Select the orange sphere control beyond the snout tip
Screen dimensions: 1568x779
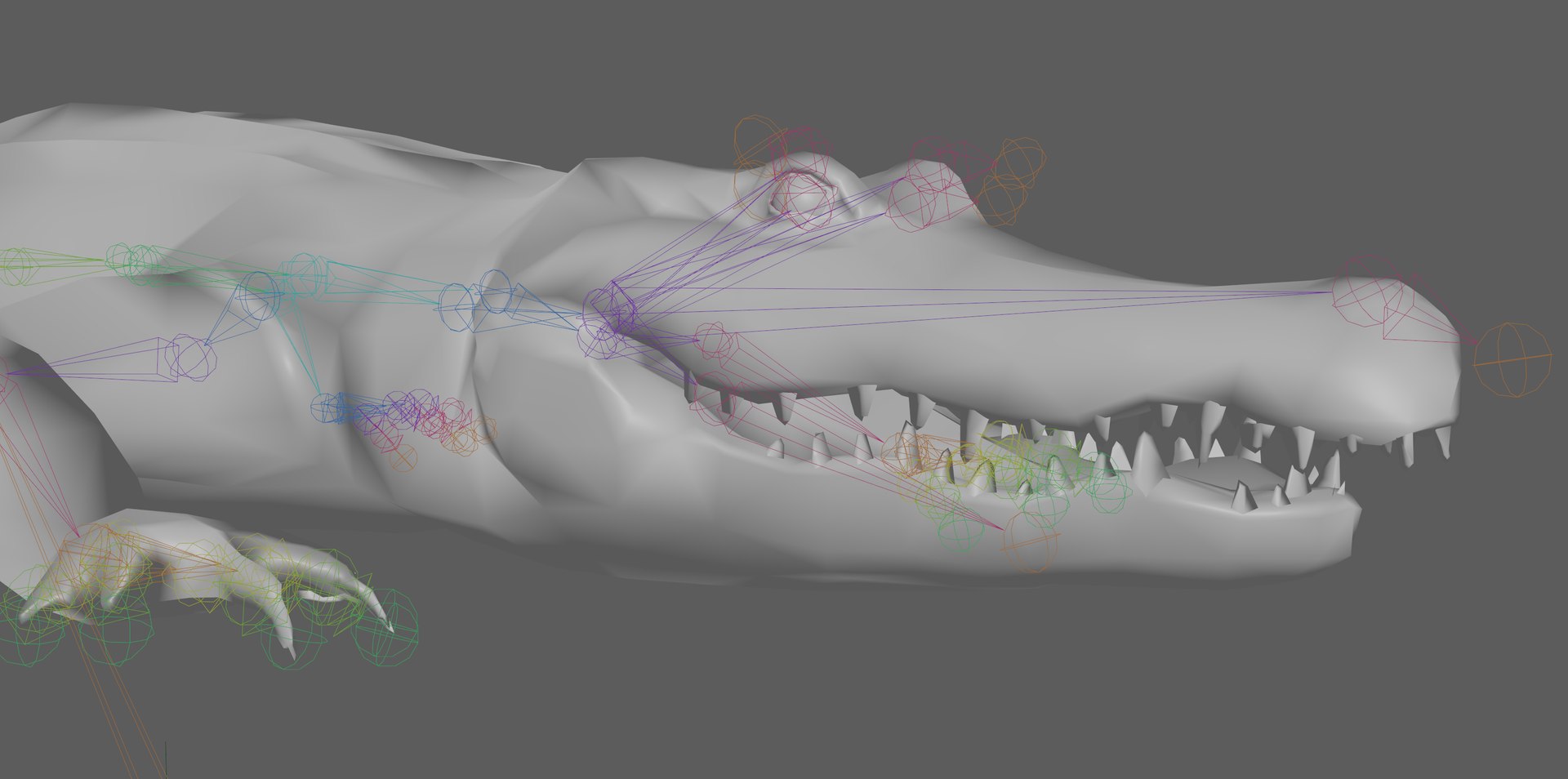pos(1512,360)
